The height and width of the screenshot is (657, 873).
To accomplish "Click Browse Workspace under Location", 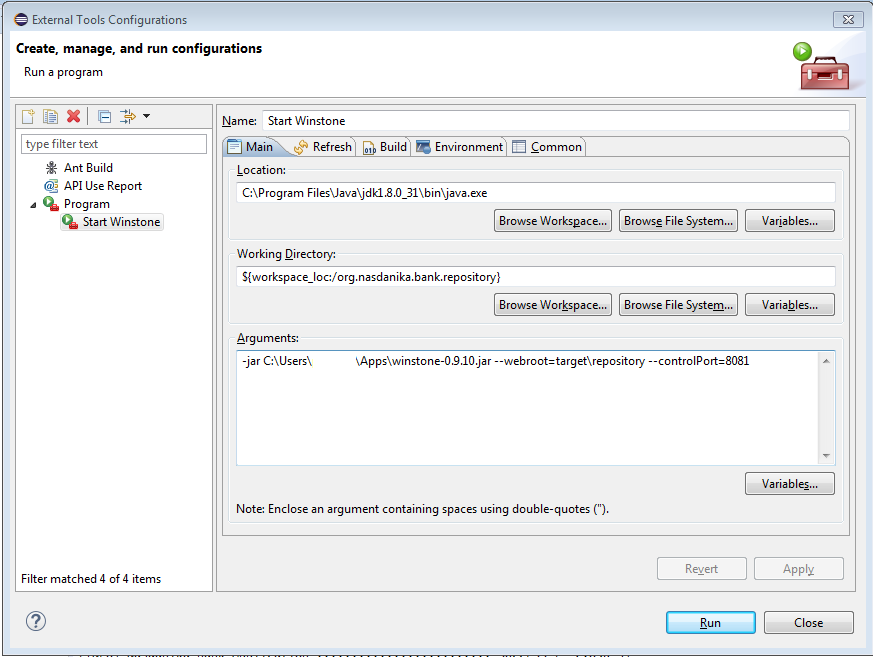I will tap(552, 220).
